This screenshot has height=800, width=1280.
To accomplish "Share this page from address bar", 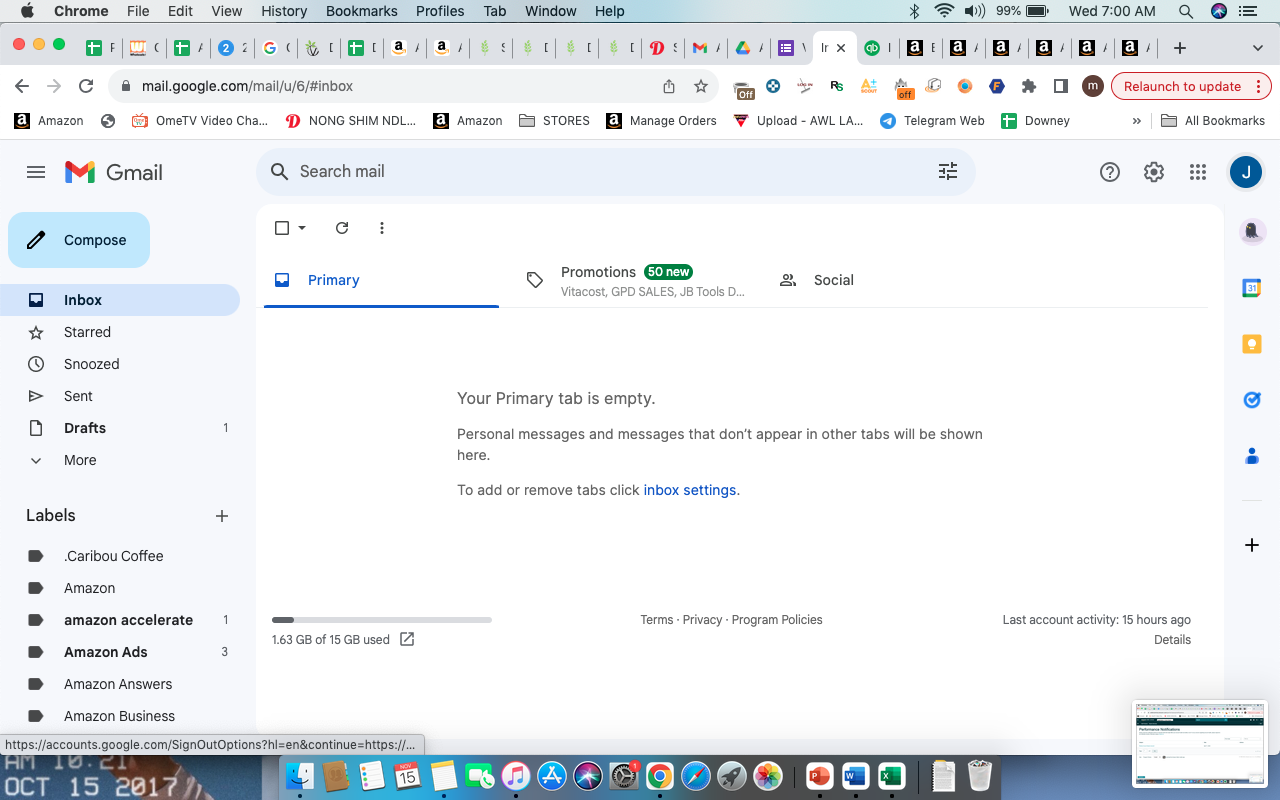I will (x=669, y=86).
